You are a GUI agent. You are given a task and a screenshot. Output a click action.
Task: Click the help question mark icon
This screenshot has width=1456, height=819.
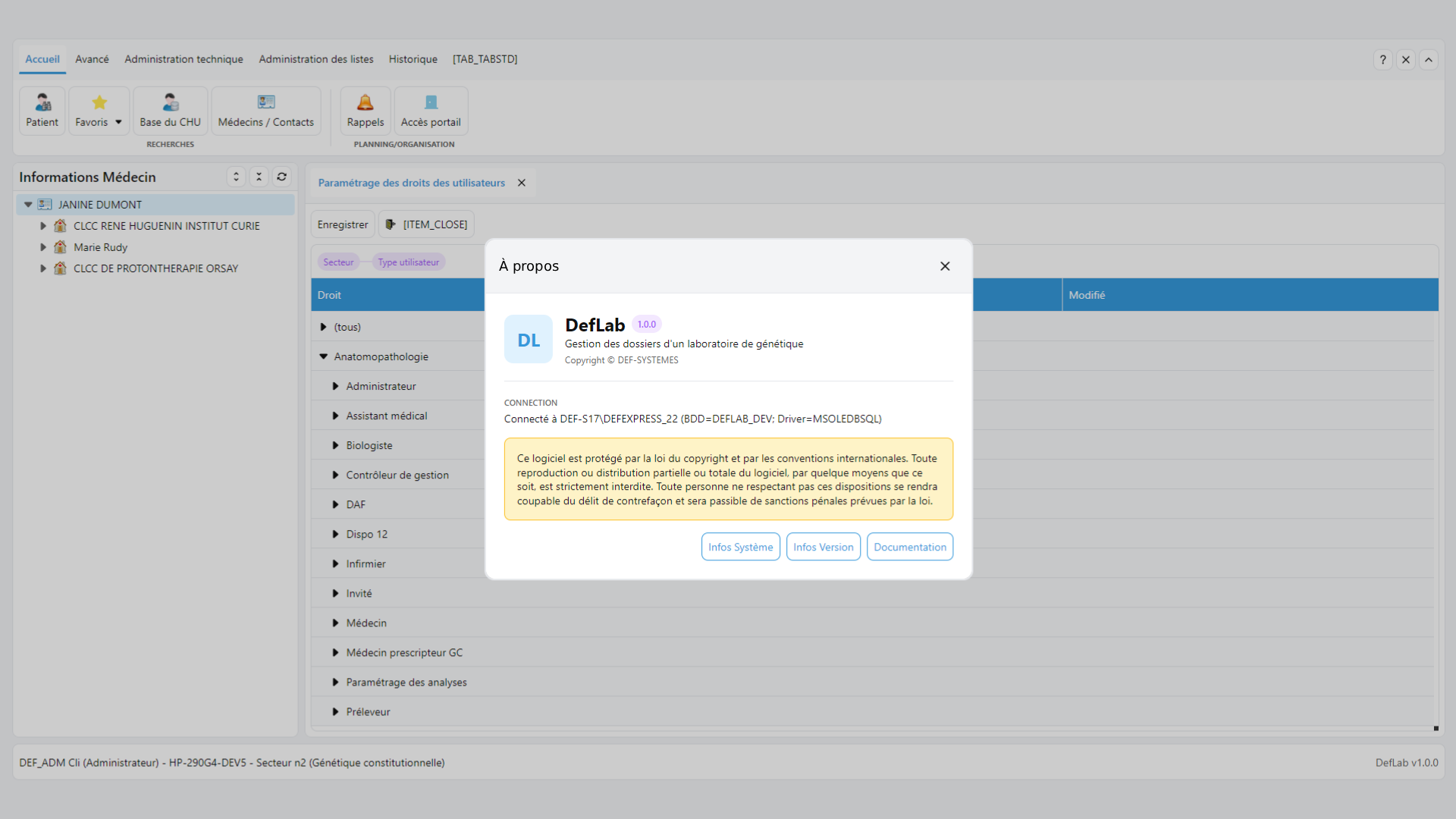[1383, 59]
